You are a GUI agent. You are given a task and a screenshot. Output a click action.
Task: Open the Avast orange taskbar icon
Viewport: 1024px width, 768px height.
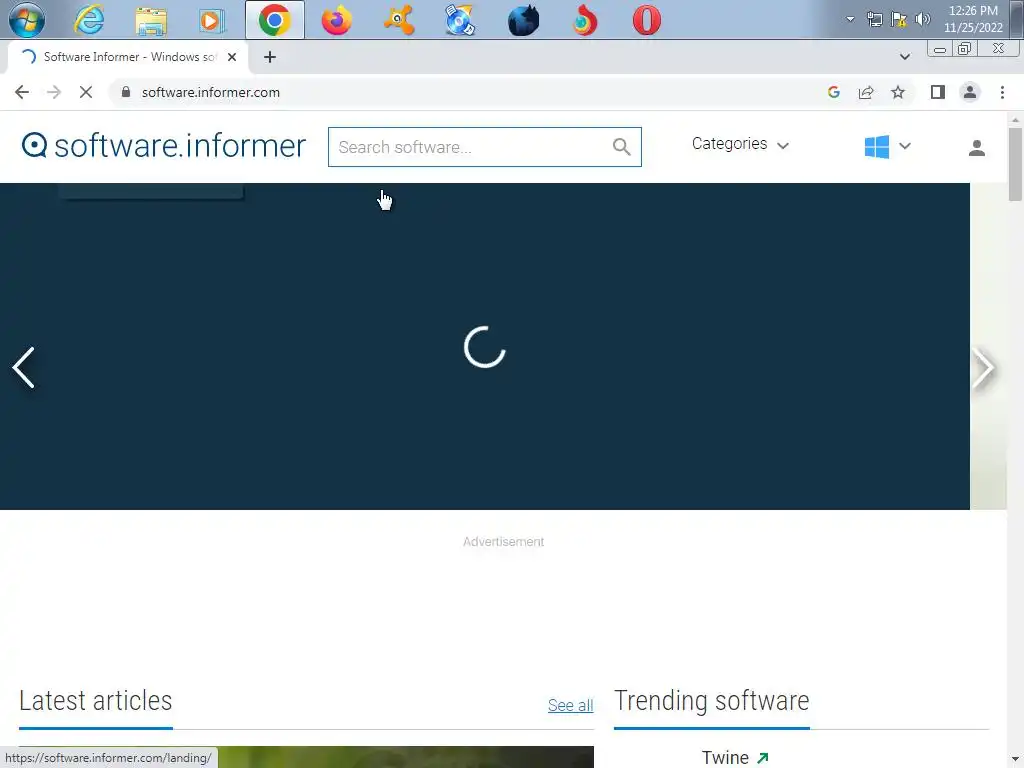[398, 20]
